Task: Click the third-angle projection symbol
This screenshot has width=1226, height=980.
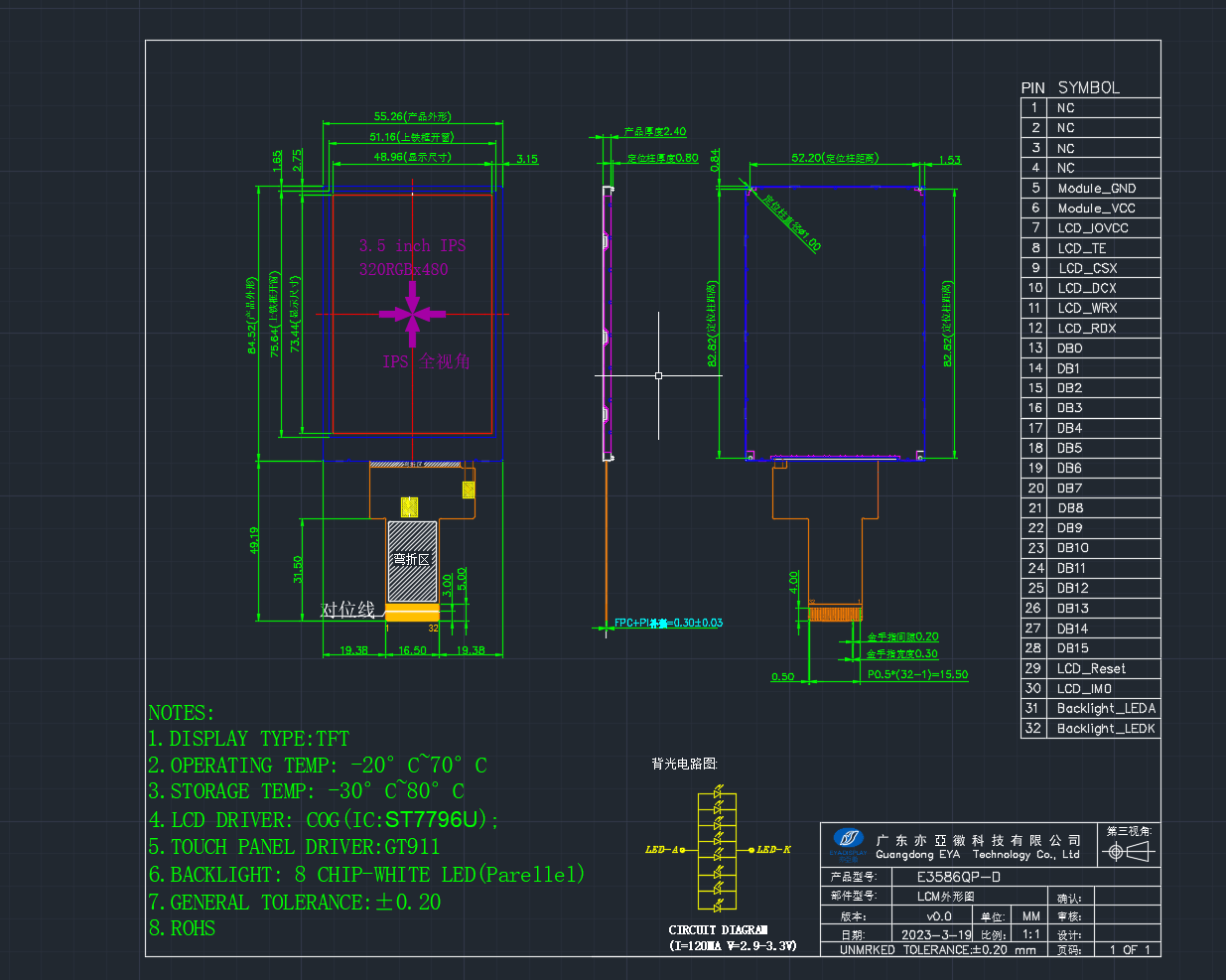Action: (x=1130, y=852)
